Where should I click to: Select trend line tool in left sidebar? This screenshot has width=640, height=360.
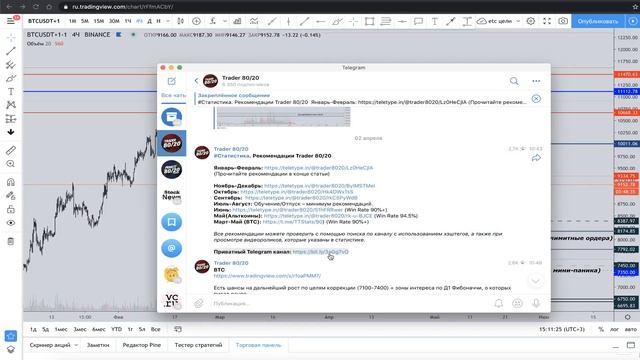point(11,51)
